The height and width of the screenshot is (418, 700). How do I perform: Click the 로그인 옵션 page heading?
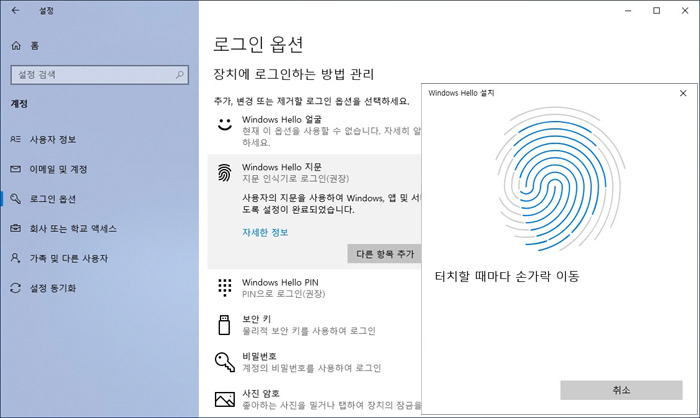258,44
